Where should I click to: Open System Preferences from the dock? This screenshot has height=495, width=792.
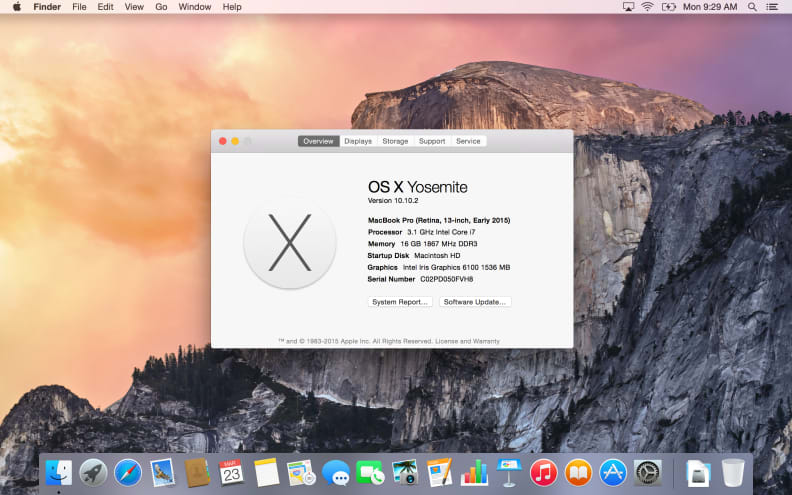click(x=648, y=473)
